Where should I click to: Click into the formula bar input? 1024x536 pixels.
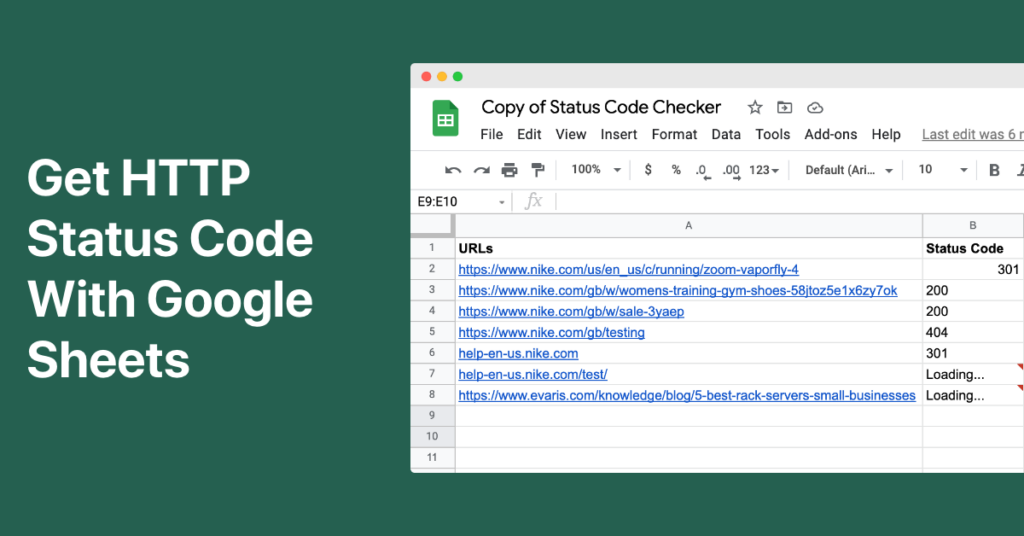pyautogui.click(x=790, y=201)
